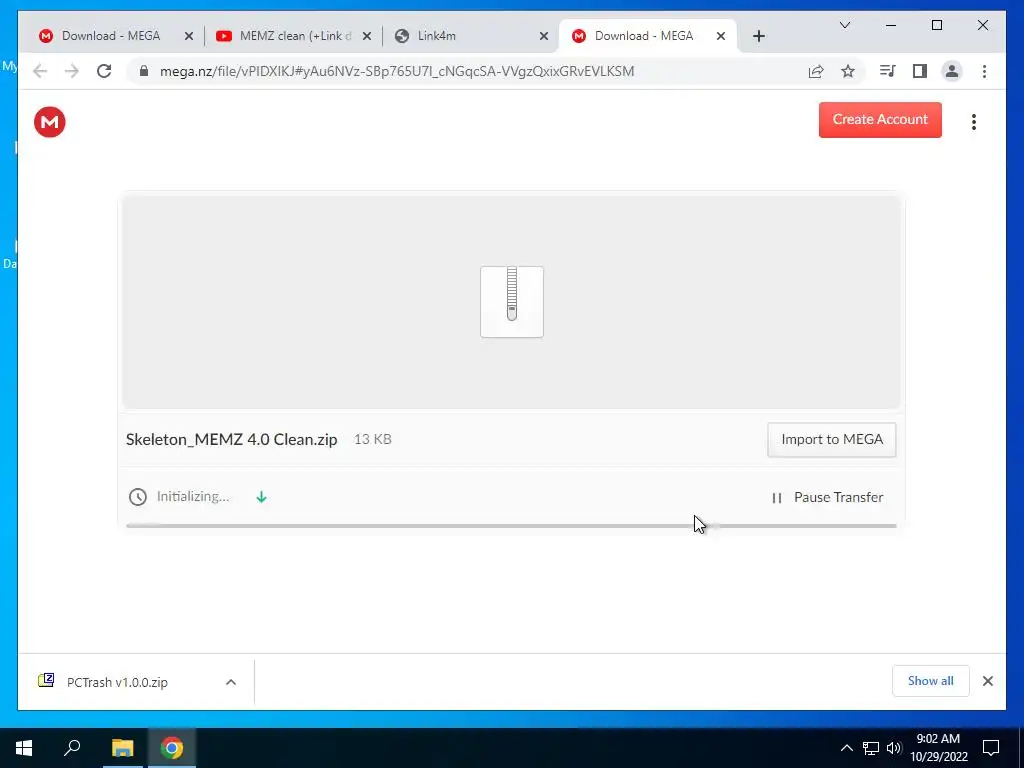The height and width of the screenshot is (768, 1024).
Task: Click the address bar URL
Action: point(397,71)
